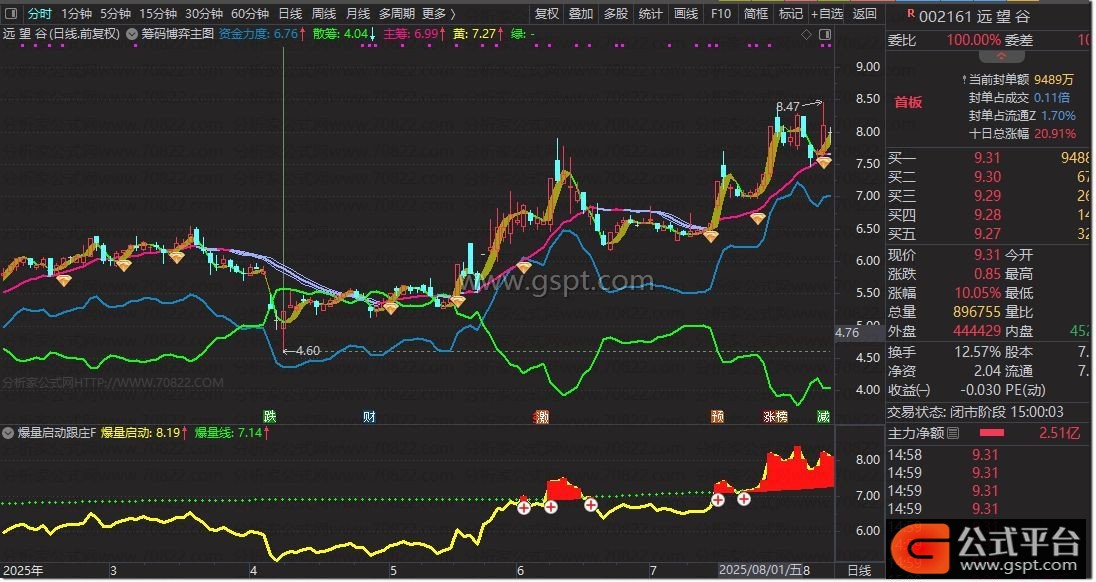The image size is (1096, 582).
Task: Click the 跌 event marker under the chart
Action: point(269,416)
